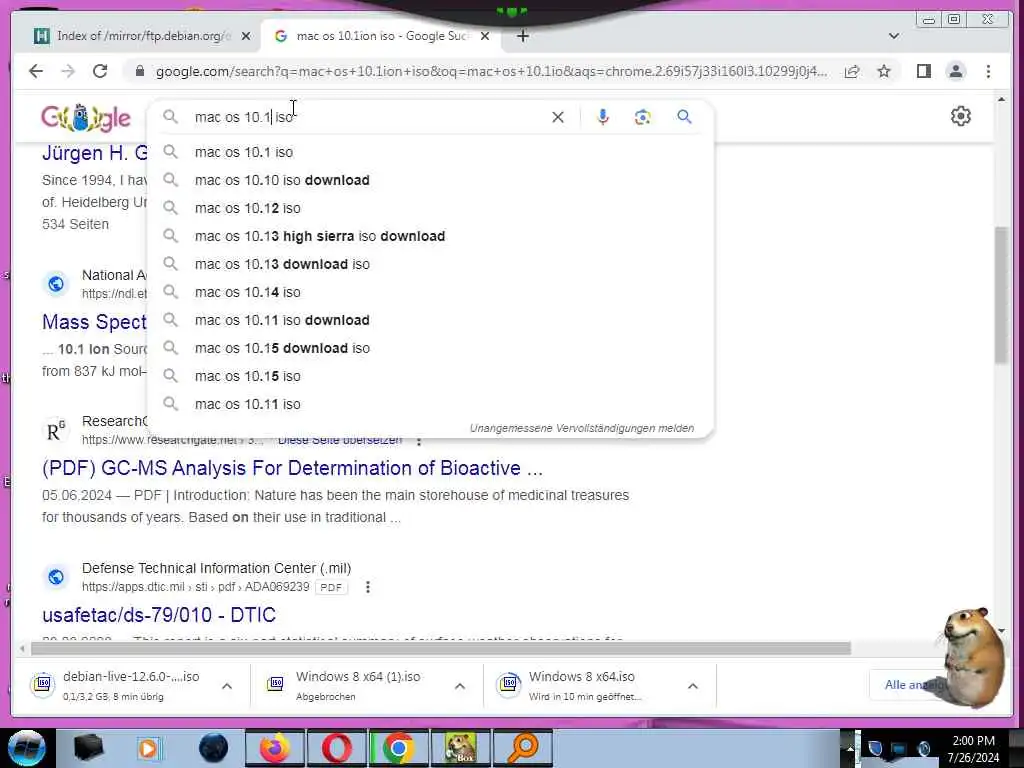Close the Index of /mirror tab
This screenshot has width=1024, height=768.
[246, 36]
